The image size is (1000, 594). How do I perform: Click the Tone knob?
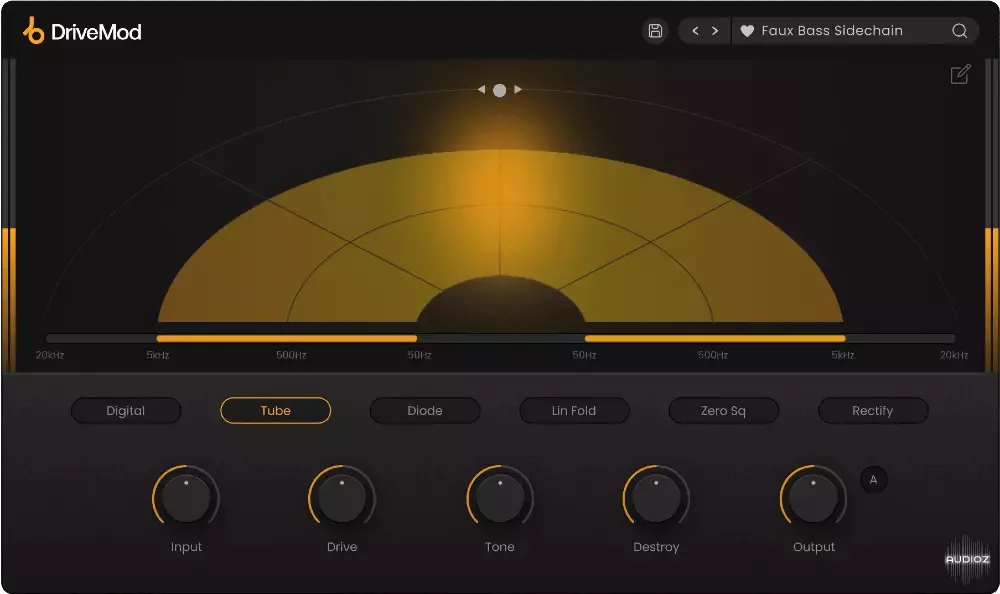500,498
